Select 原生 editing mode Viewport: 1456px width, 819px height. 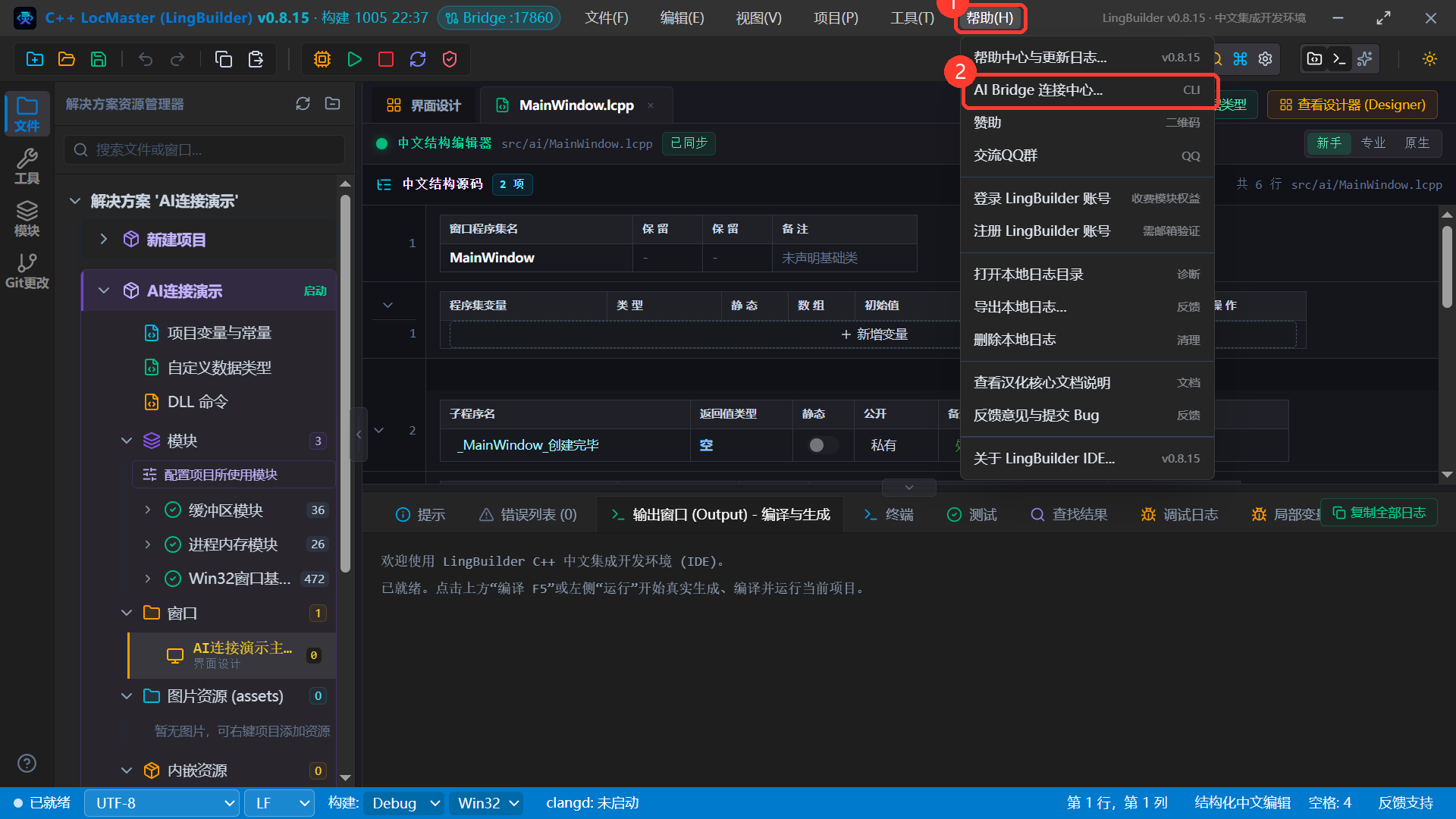click(1417, 143)
